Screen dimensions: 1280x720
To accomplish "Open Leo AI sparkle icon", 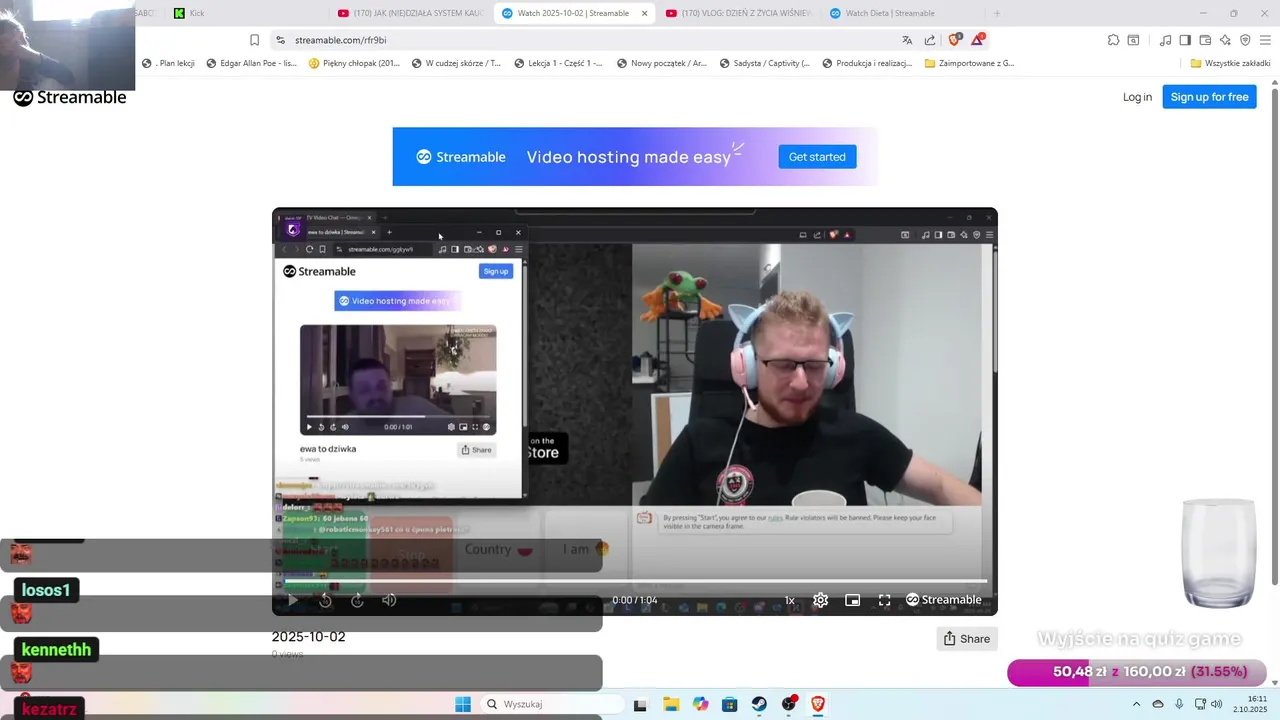I will (x=1225, y=40).
